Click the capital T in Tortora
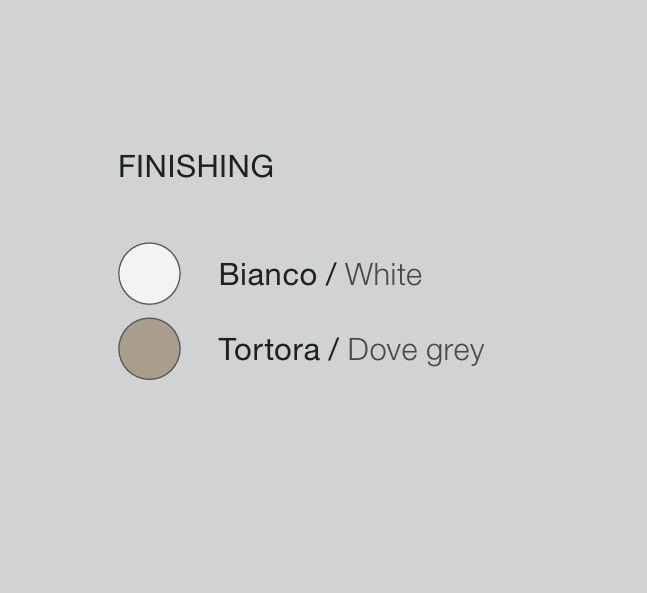This screenshot has width=647, height=593. pos(228,350)
